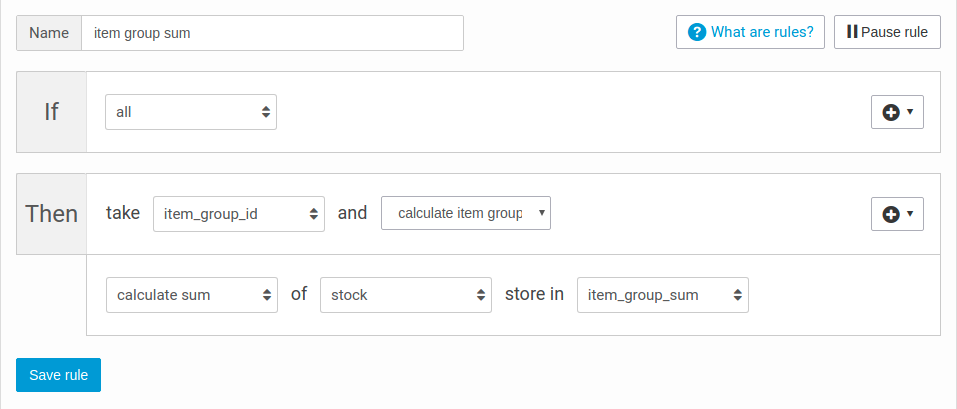The width and height of the screenshot is (957, 409).
Task: Click the plus icon in the Then row
Action: pyautogui.click(x=892, y=214)
